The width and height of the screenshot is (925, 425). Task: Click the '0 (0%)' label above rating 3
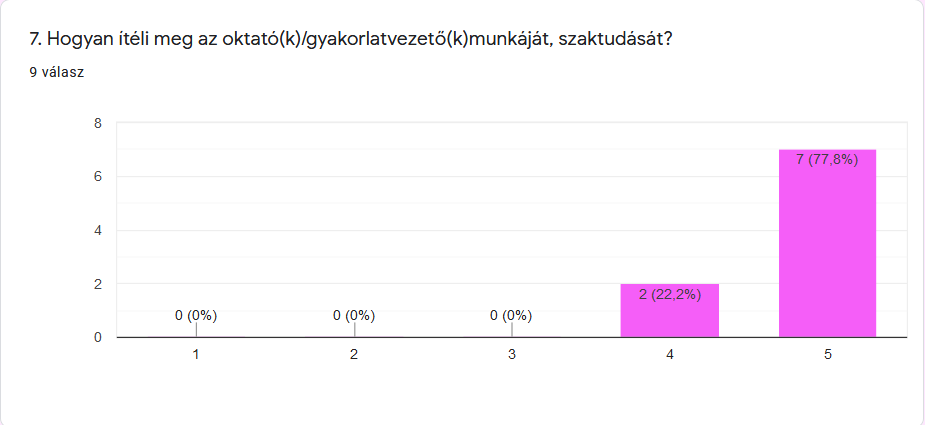[x=511, y=316]
